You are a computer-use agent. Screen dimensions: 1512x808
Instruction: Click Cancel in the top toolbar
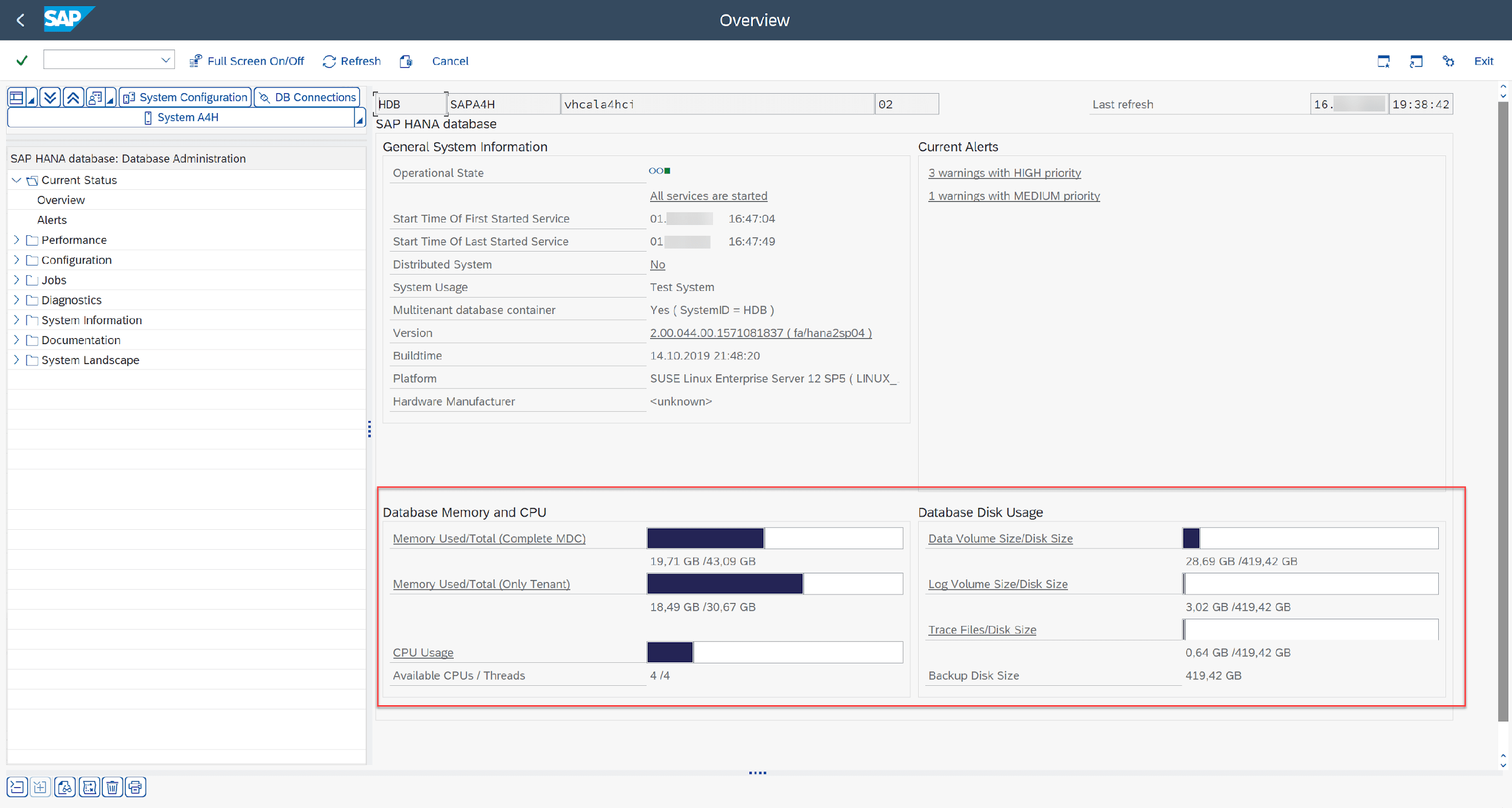point(450,61)
